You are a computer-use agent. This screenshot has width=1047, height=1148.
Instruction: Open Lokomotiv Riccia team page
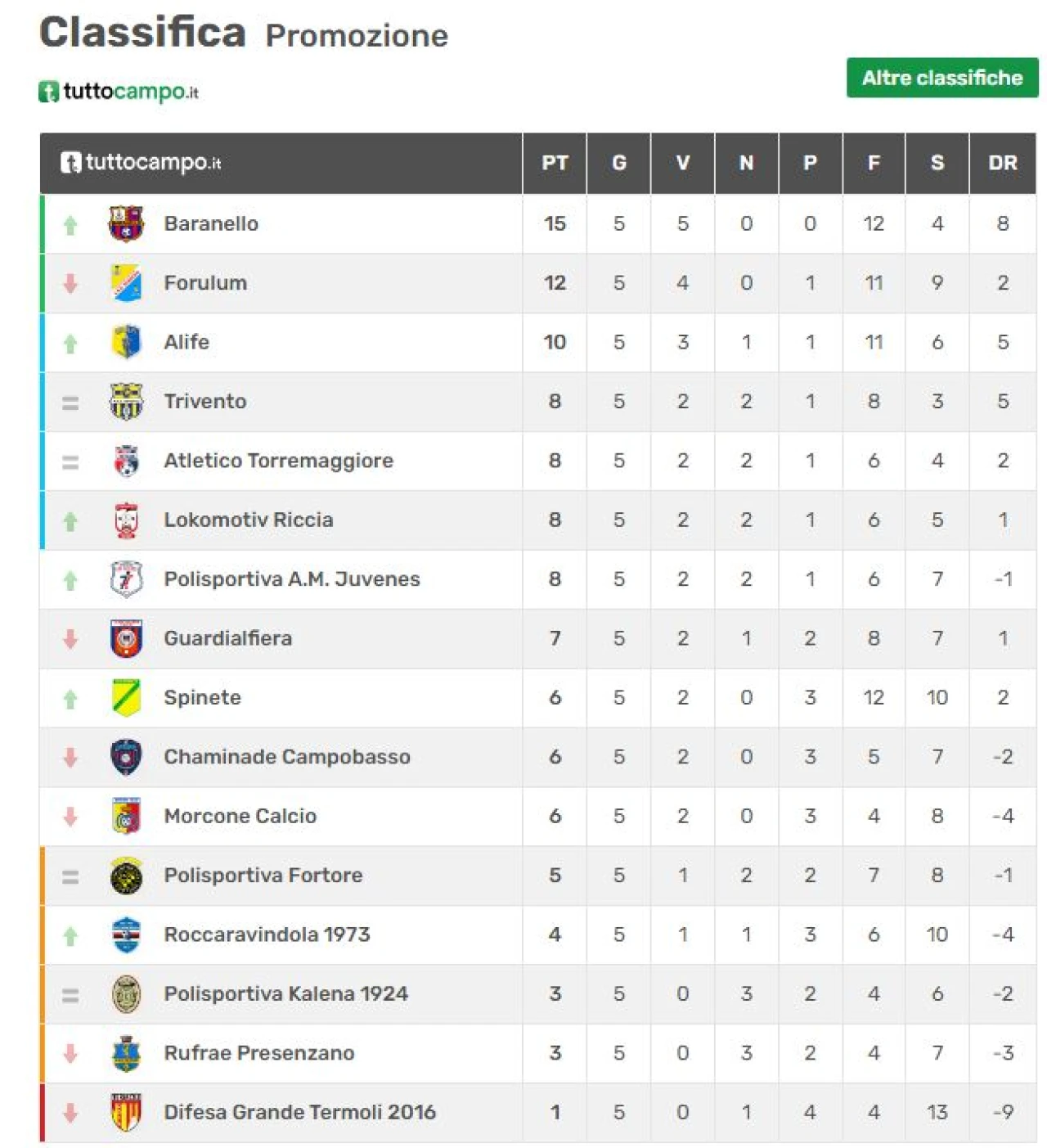[x=249, y=520]
